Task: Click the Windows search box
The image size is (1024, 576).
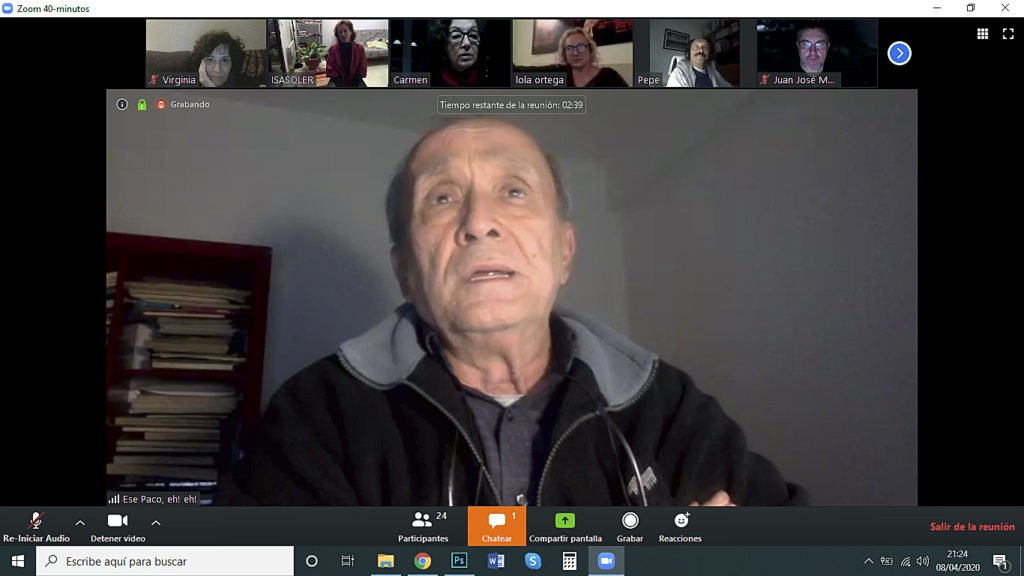Action: (x=165, y=561)
